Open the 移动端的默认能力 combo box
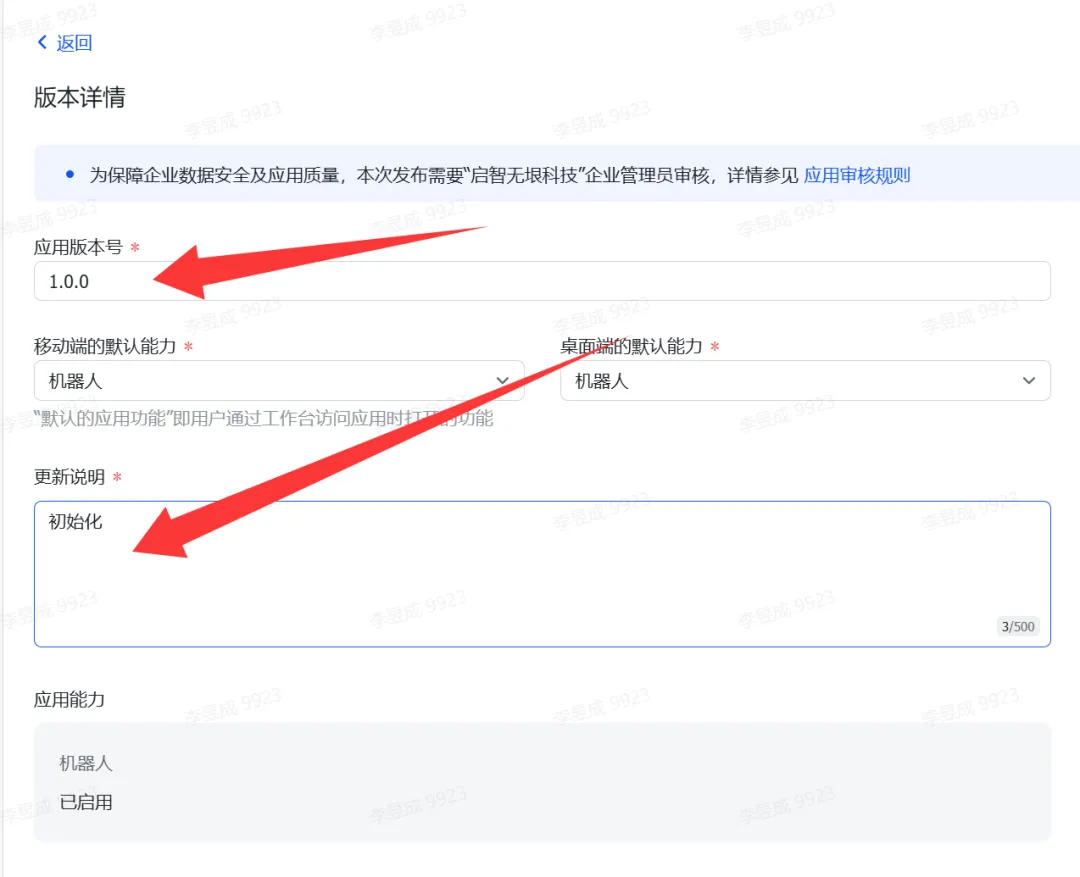 tap(279, 380)
